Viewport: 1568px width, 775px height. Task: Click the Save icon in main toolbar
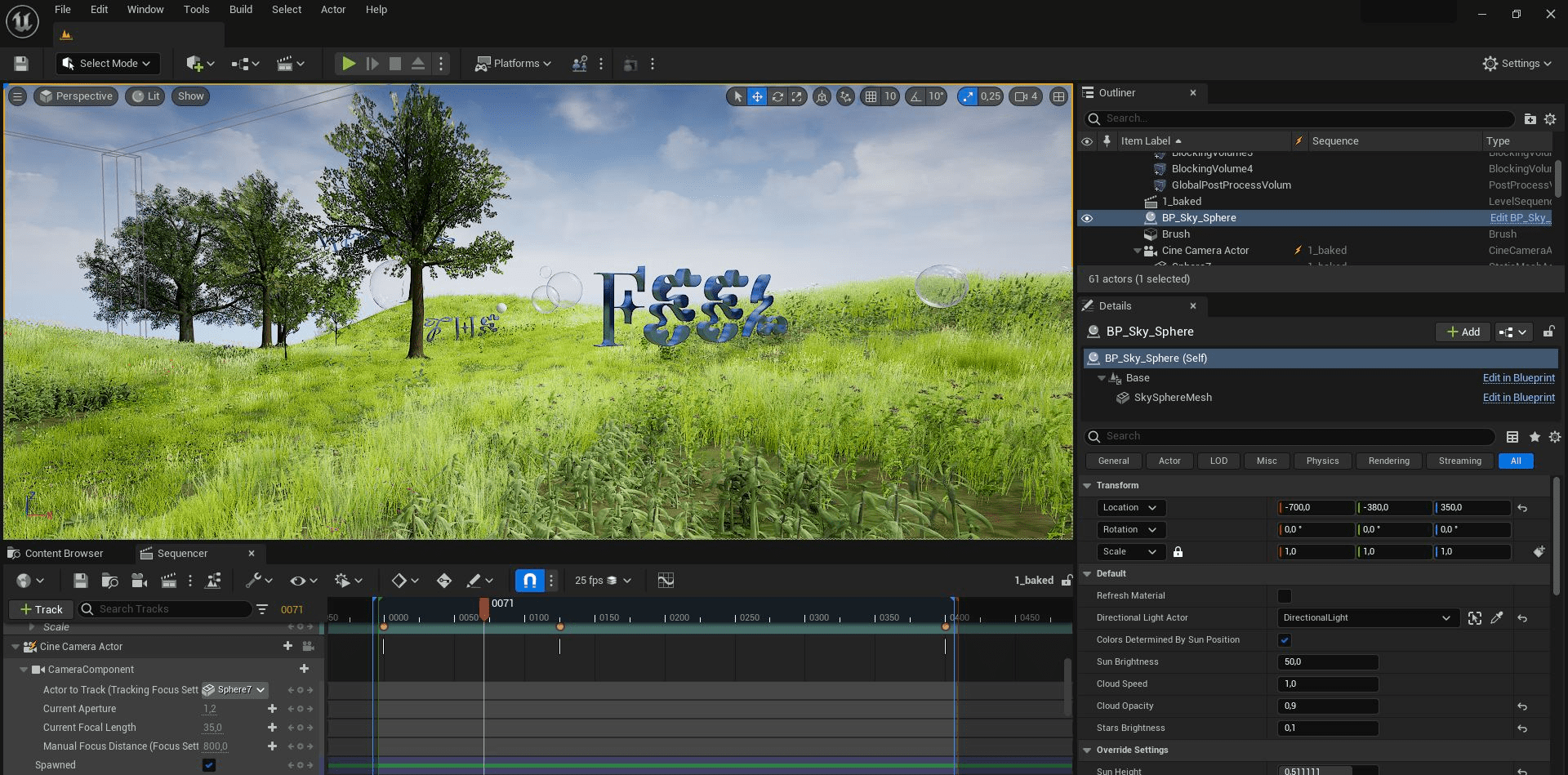pyautogui.click(x=21, y=64)
